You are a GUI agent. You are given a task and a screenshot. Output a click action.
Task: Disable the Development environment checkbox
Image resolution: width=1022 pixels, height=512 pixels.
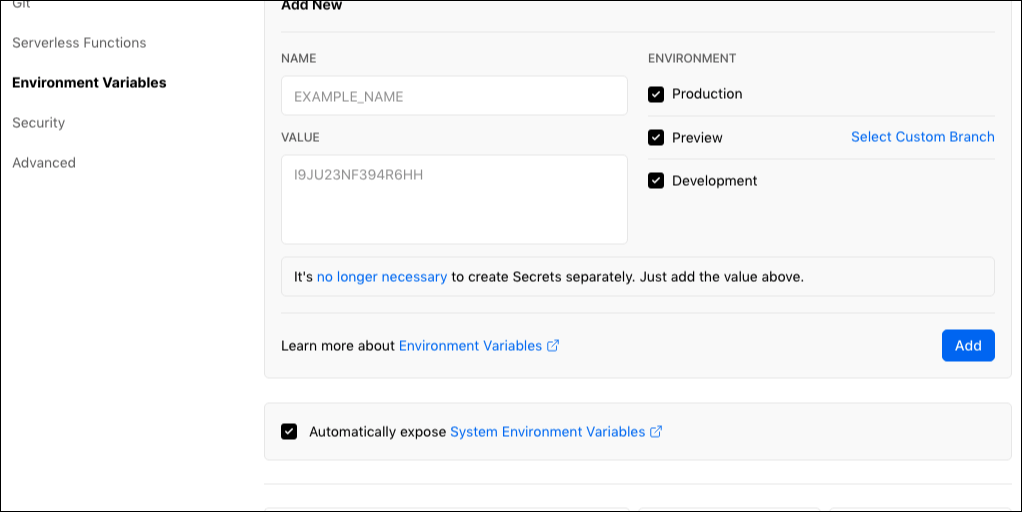(x=656, y=180)
